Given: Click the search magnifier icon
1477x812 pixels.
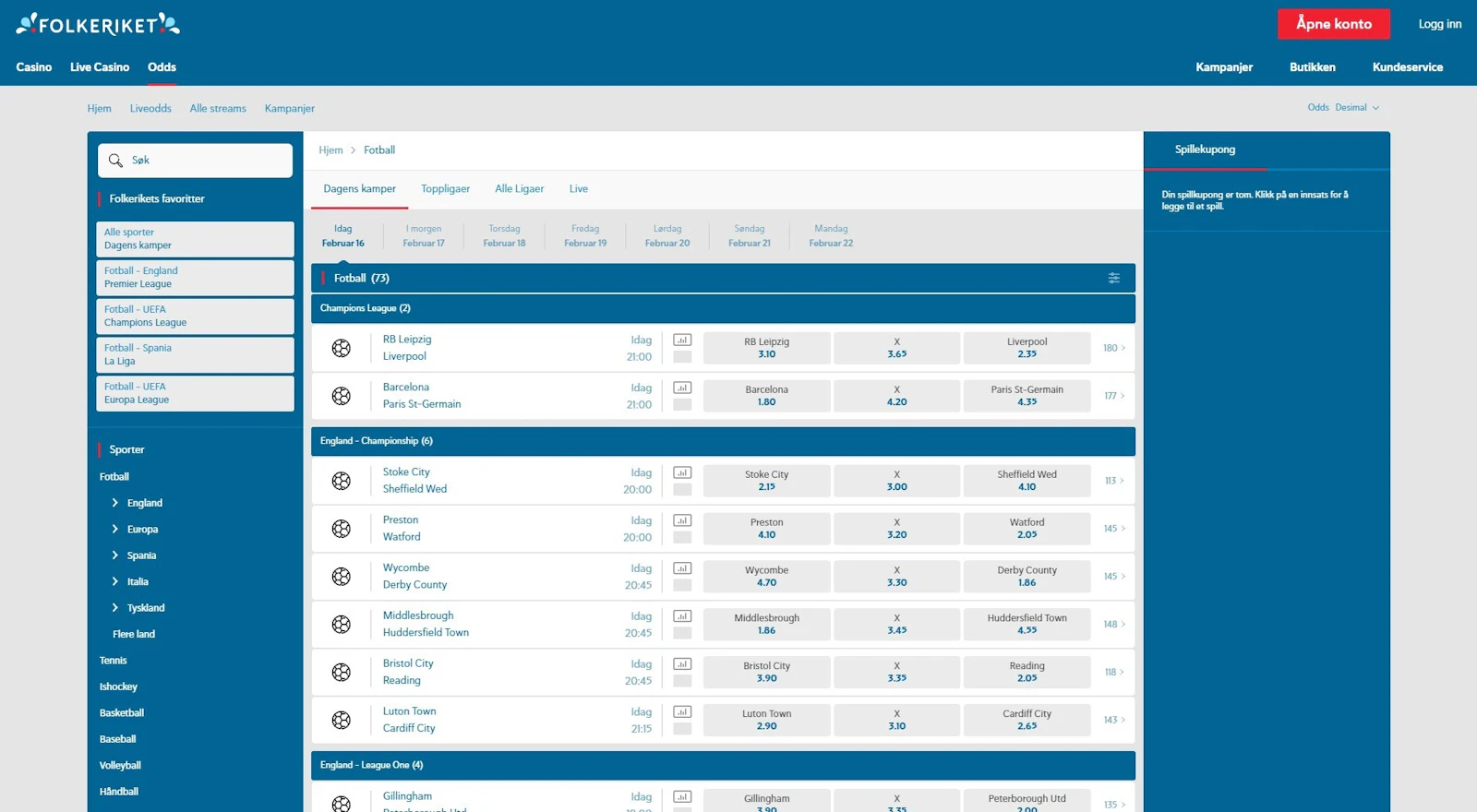Looking at the screenshot, I should 115,161.
